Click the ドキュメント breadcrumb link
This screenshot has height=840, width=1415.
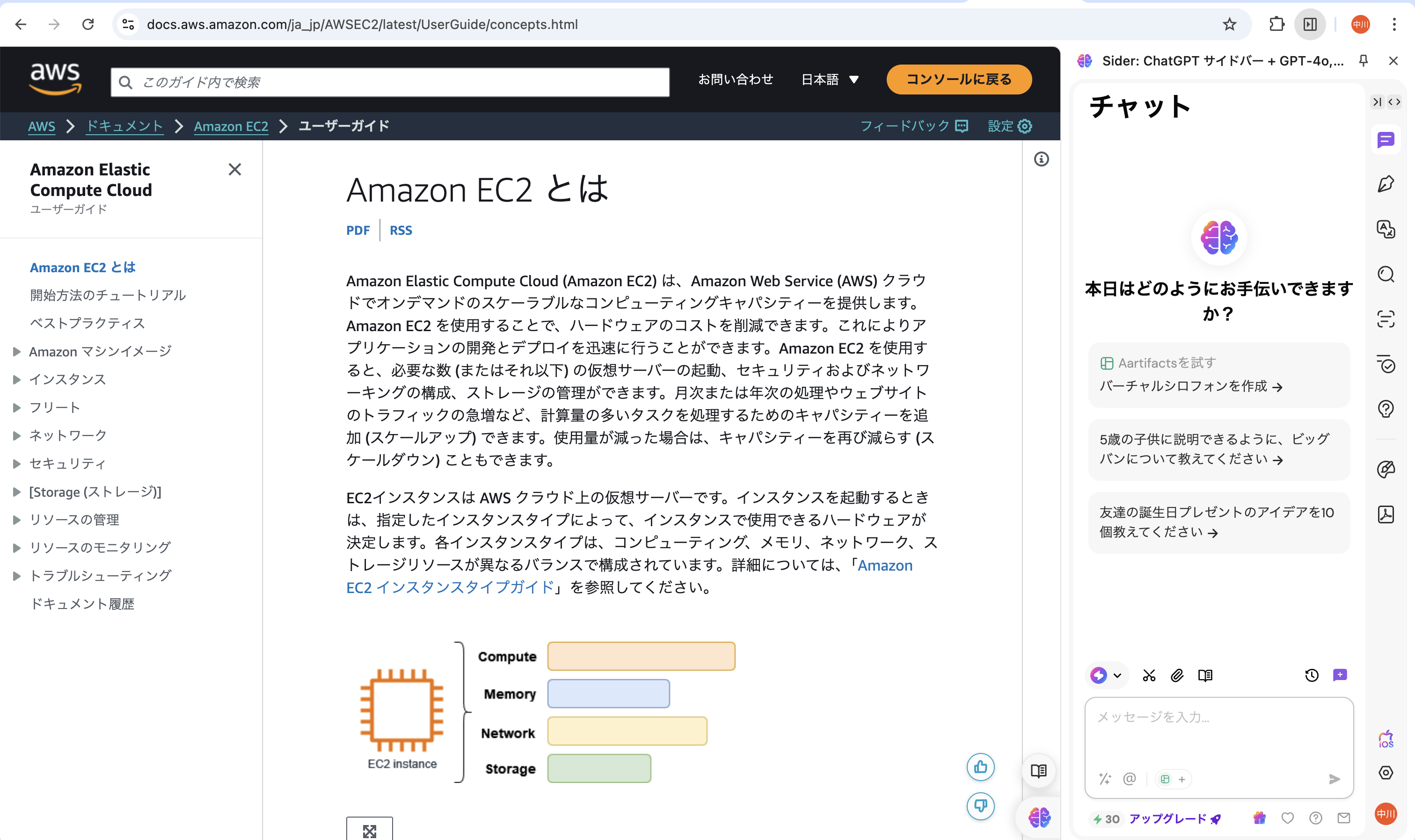124,126
